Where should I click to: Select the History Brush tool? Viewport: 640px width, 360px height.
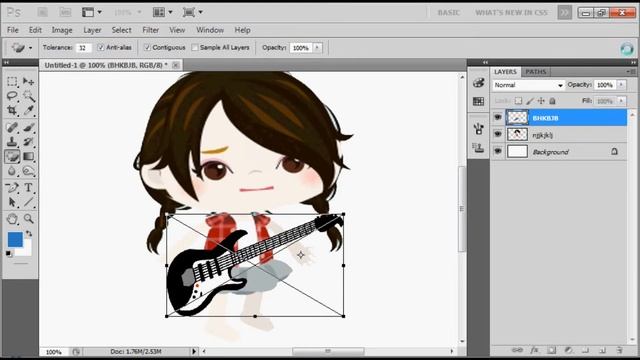(28, 142)
